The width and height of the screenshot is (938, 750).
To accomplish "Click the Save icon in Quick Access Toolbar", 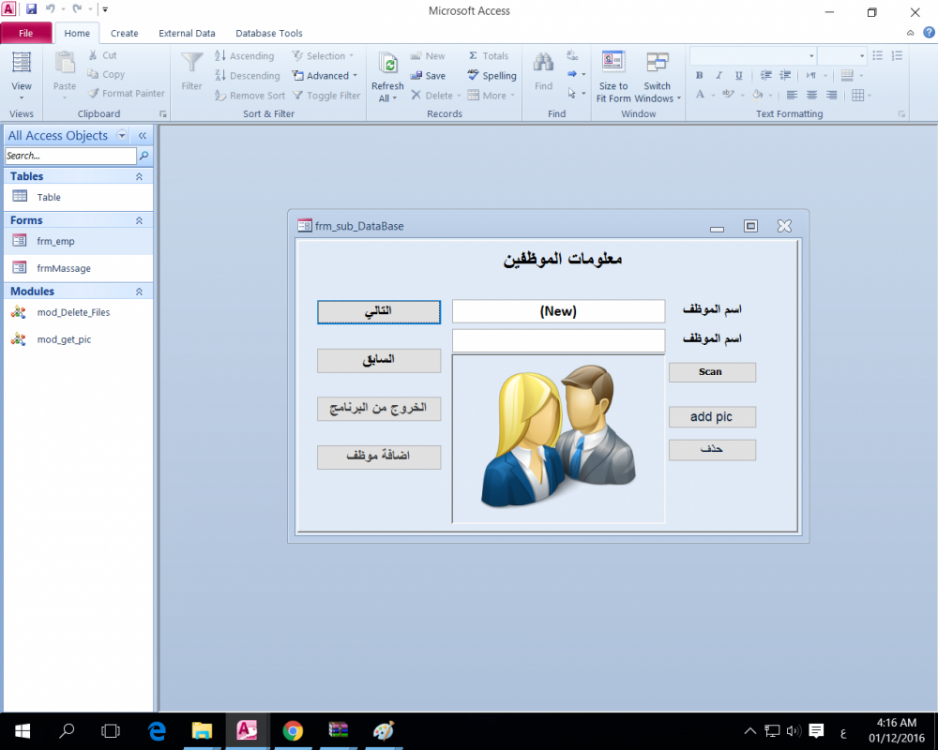I will tap(31, 9).
